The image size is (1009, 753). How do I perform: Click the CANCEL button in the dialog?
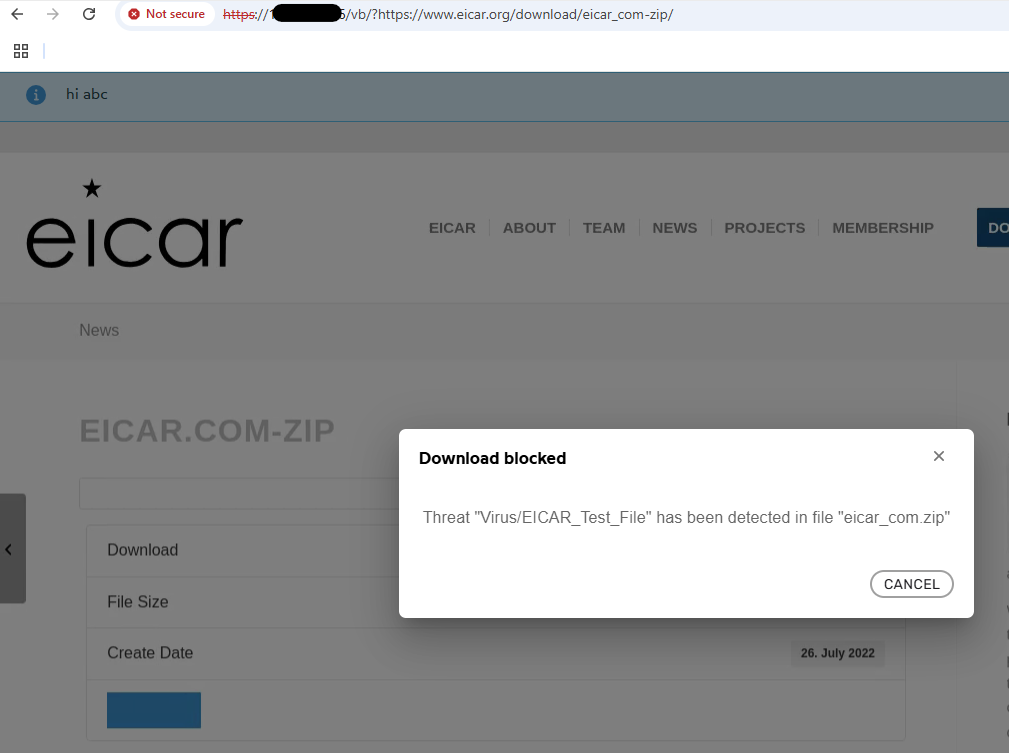pyautogui.click(x=912, y=584)
